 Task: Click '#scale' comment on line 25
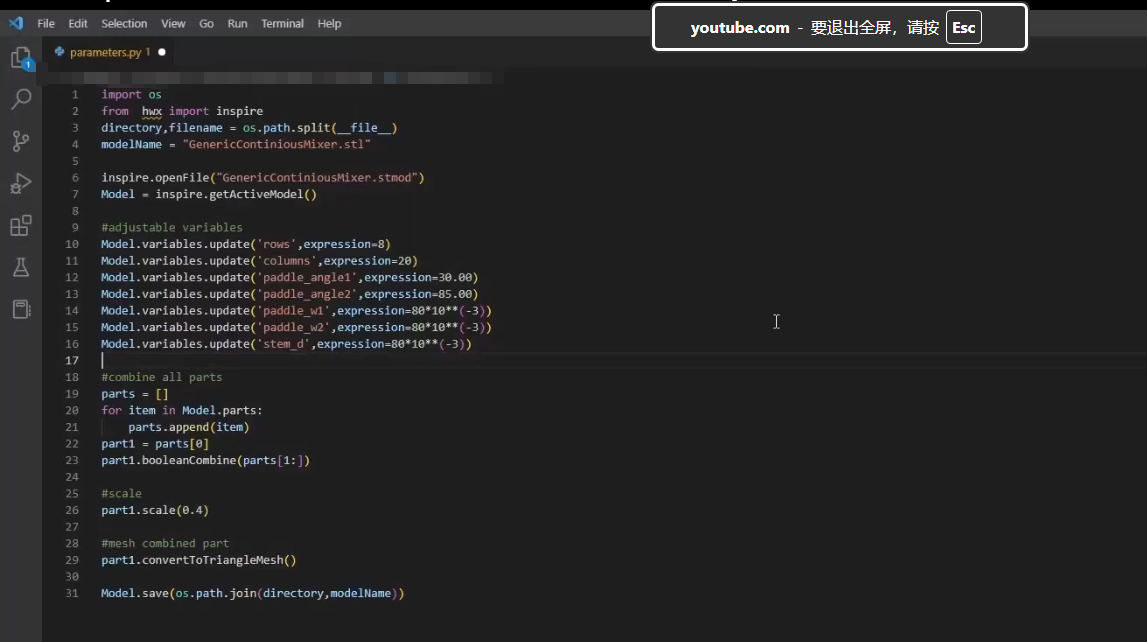click(x=121, y=494)
